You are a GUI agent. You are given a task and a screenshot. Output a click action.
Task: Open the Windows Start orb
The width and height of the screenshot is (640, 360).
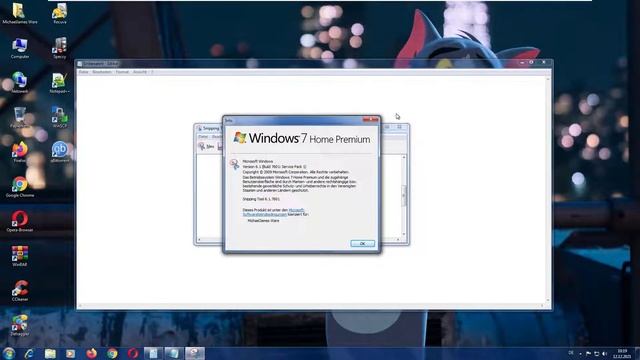[x=9, y=353]
